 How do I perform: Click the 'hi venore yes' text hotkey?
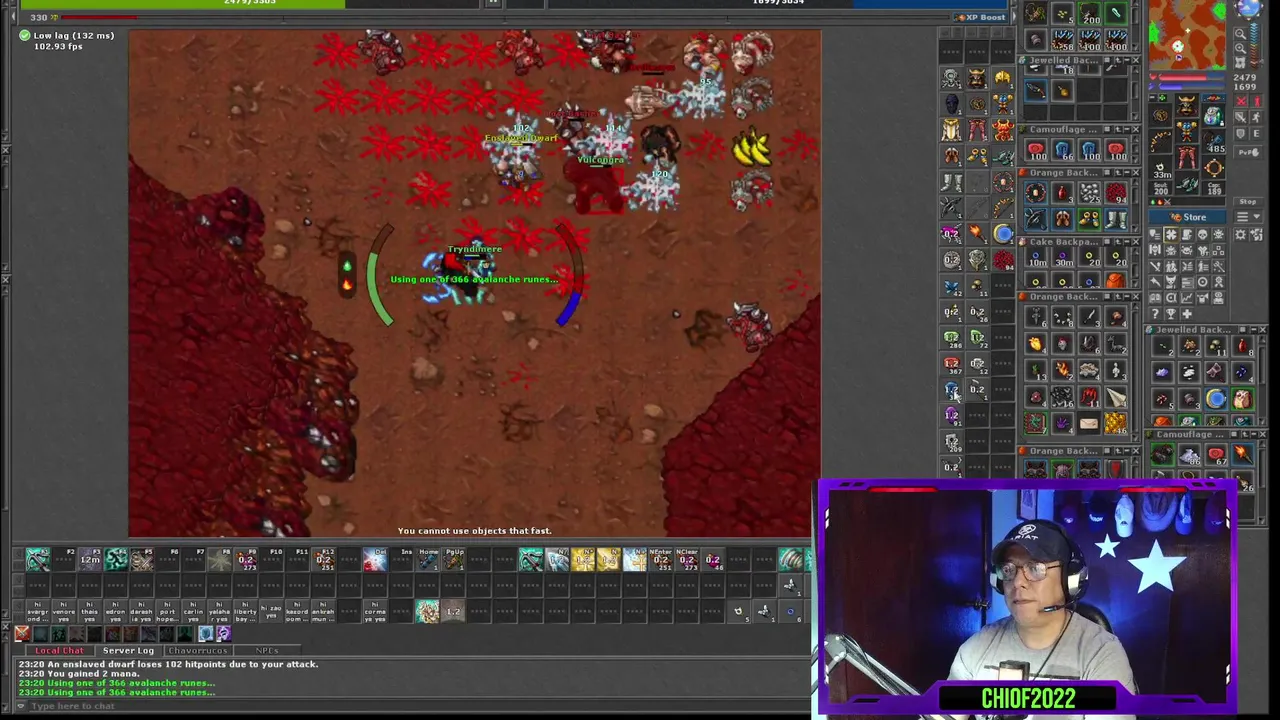[63, 612]
